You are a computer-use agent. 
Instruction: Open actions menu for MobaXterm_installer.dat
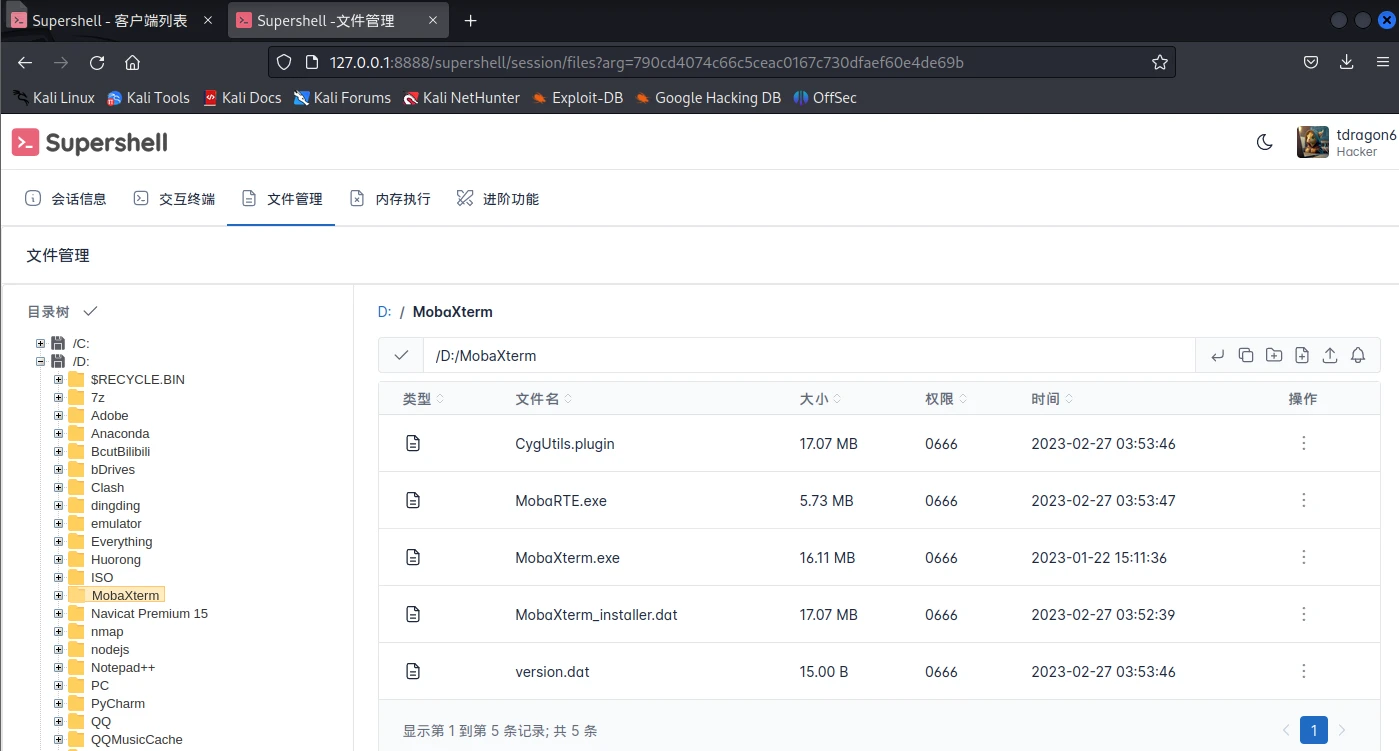pos(1303,614)
